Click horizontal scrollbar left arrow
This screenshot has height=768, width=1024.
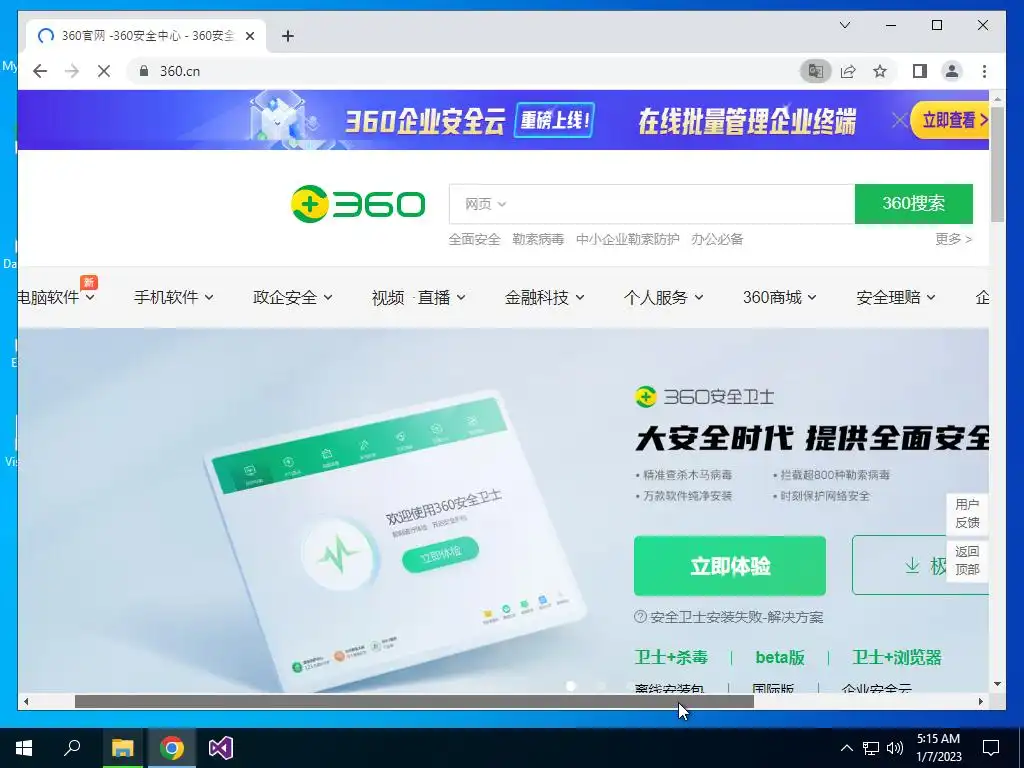[x=26, y=701]
